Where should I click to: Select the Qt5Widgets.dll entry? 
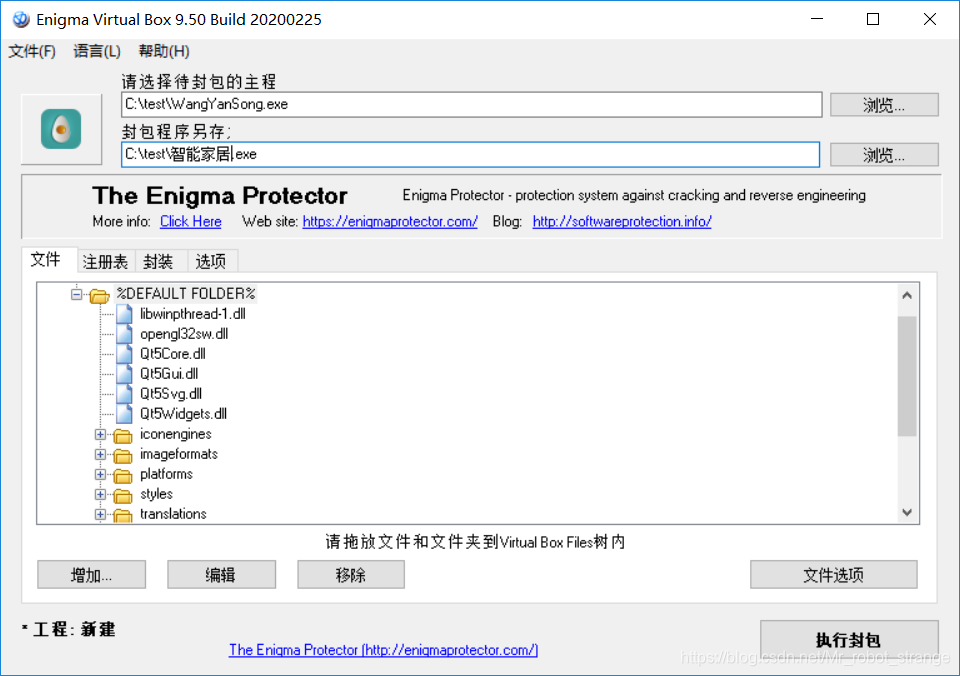click(x=184, y=414)
